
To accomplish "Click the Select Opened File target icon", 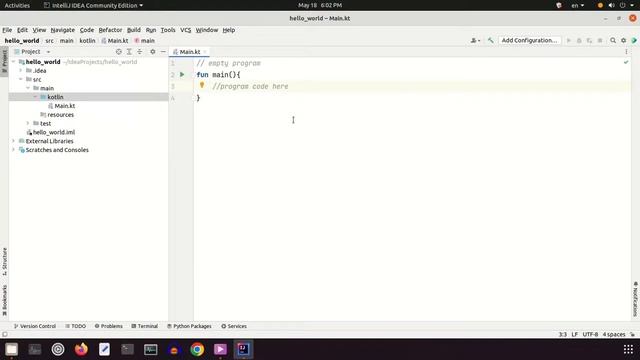I will pyautogui.click(x=118, y=52).
